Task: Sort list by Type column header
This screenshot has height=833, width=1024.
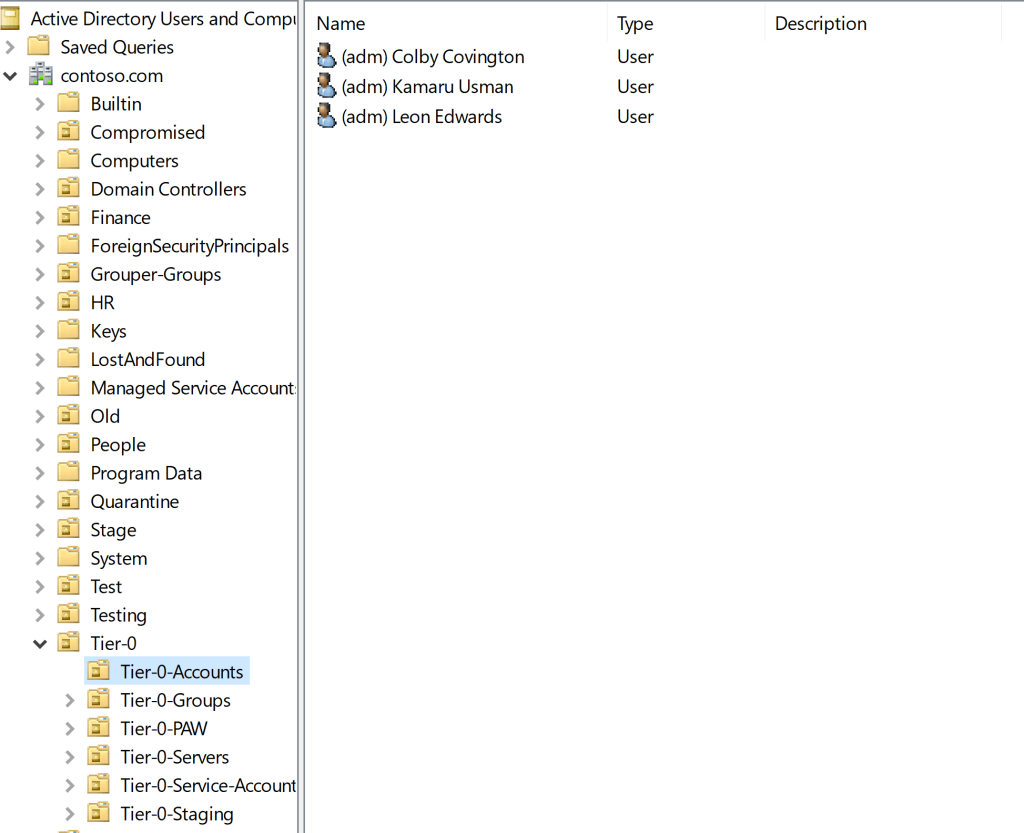Action: coord(635,23)
